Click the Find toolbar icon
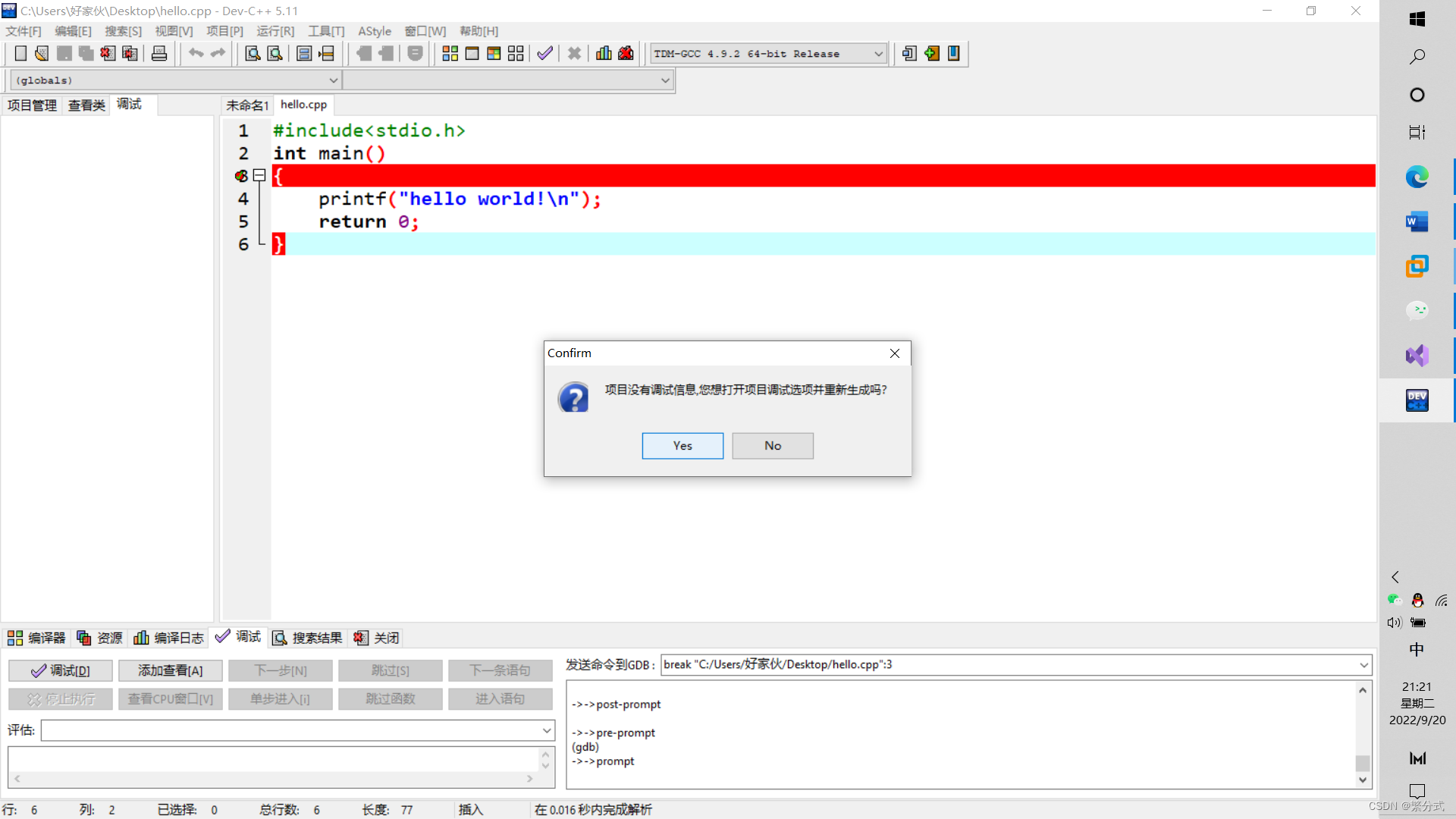 [253, 53]
